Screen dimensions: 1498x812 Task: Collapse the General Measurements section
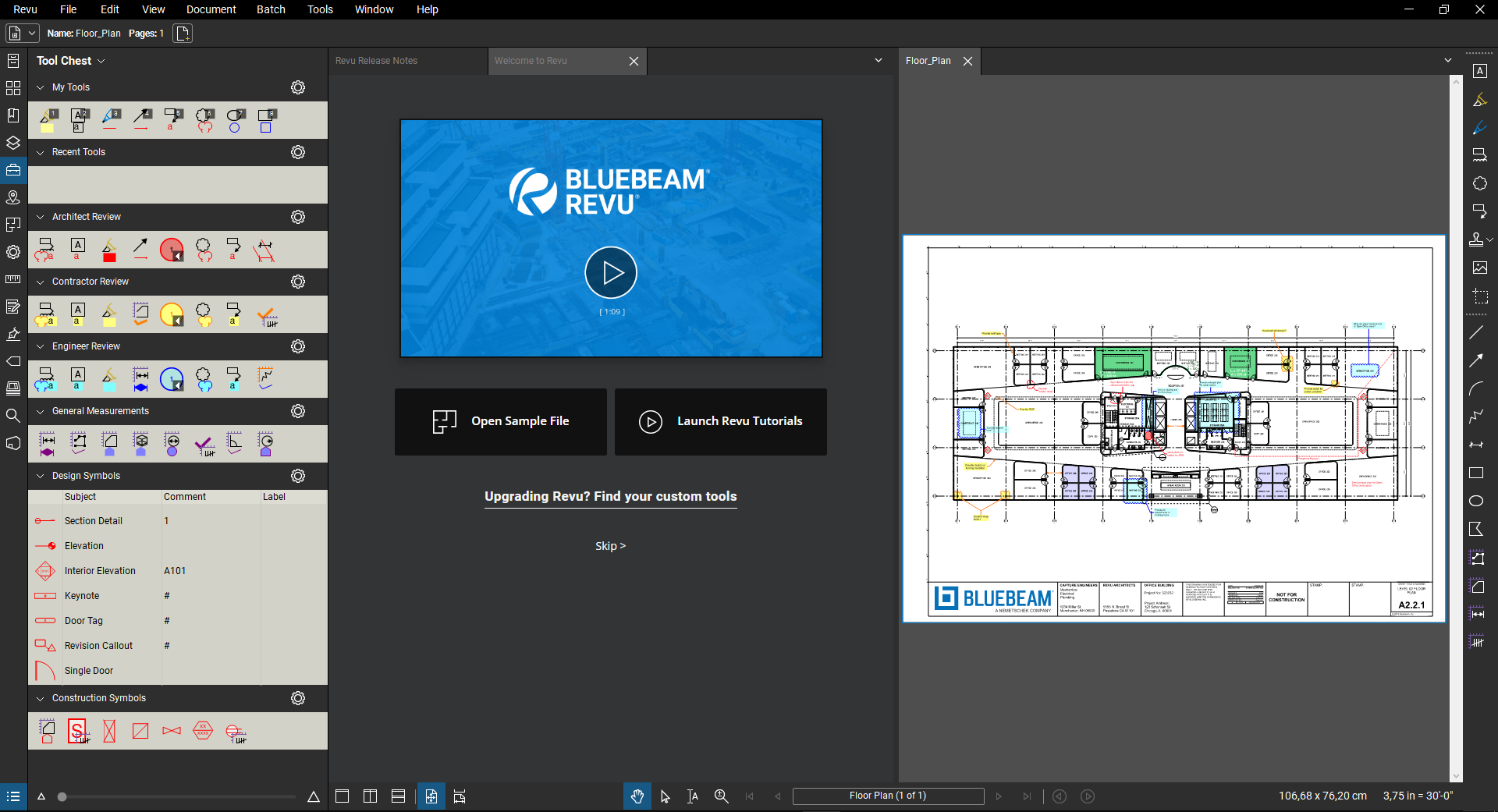(x=41, y=411)
